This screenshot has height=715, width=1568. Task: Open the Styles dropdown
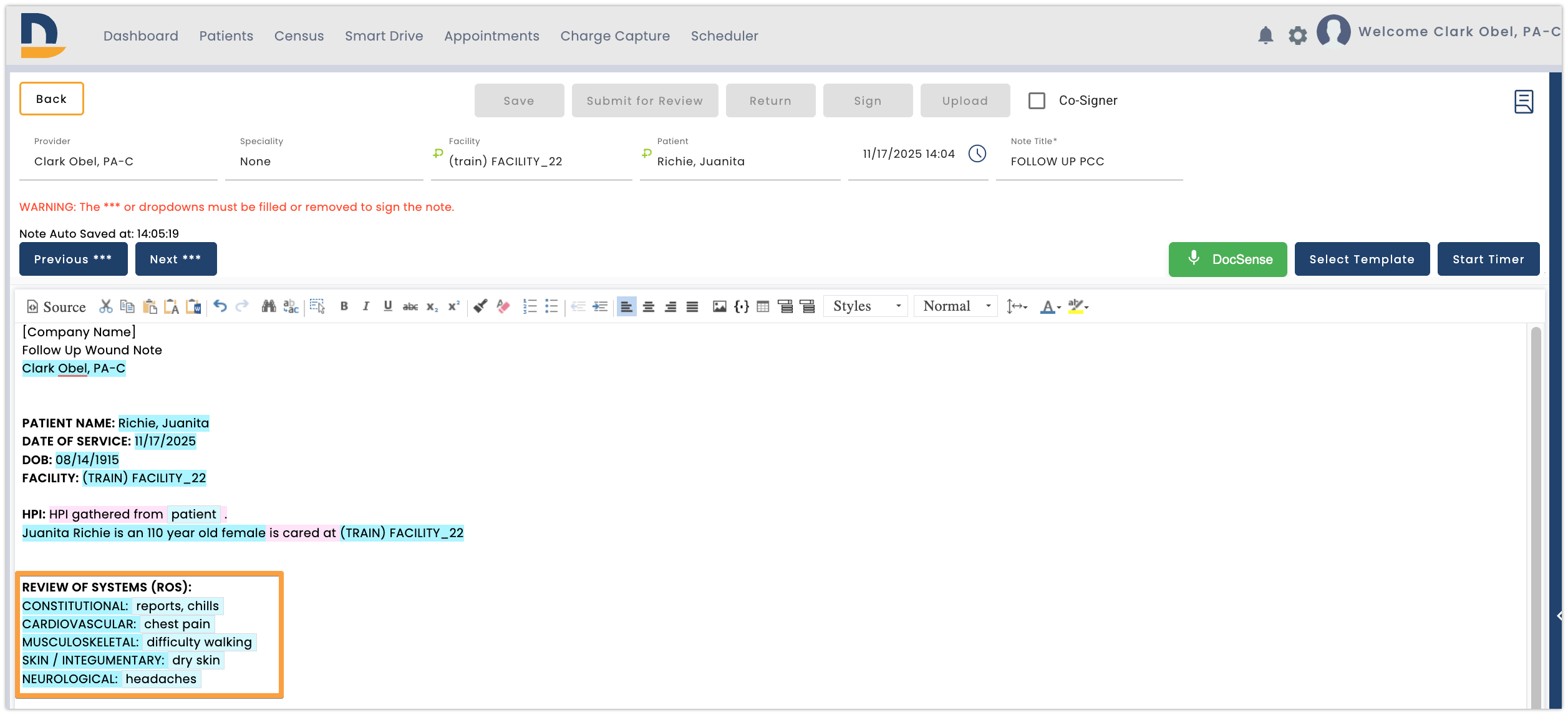[x=866, y=306]
